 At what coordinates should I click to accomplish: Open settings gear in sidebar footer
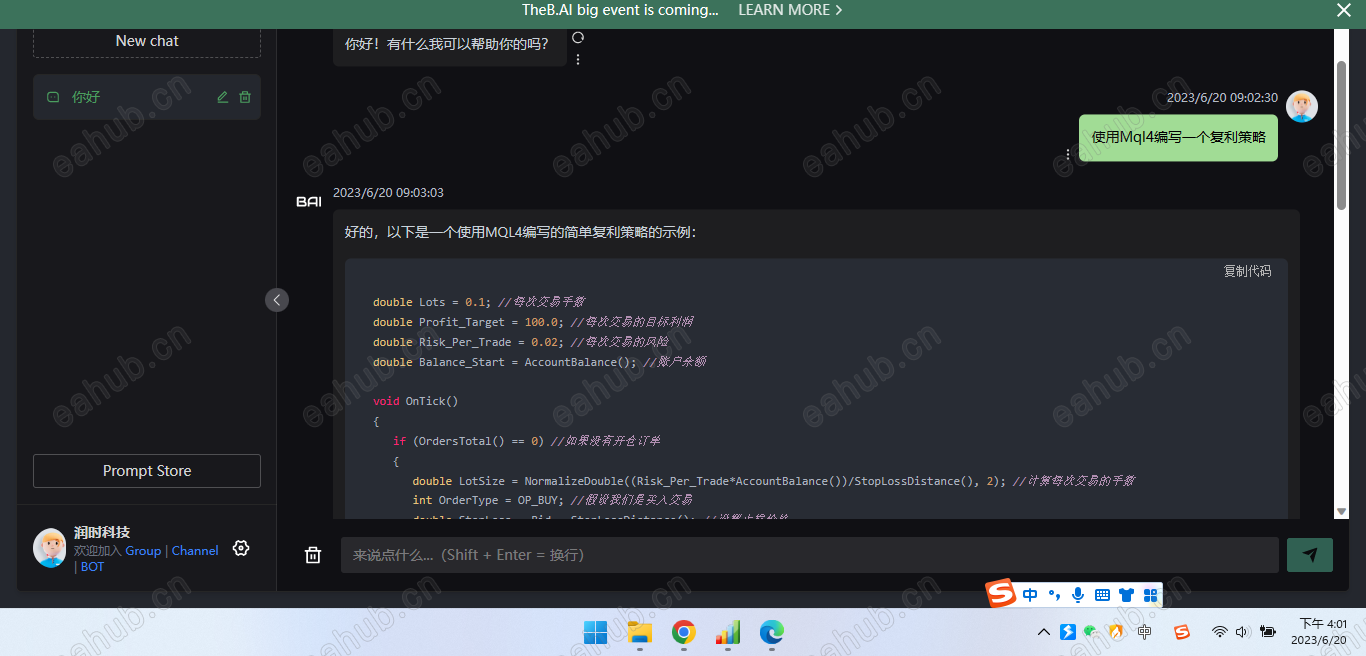click(241, 548)
